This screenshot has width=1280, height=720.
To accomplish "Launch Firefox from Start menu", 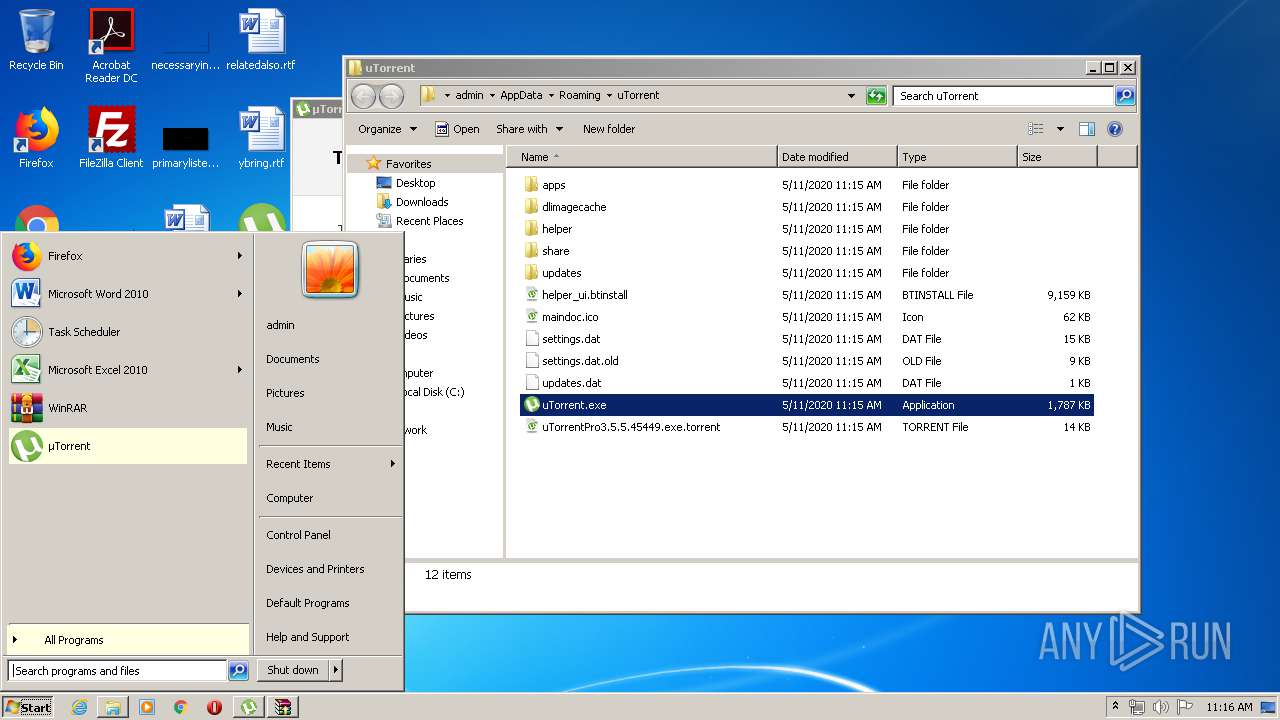I will pyautogui.click(x=127, y=256).
